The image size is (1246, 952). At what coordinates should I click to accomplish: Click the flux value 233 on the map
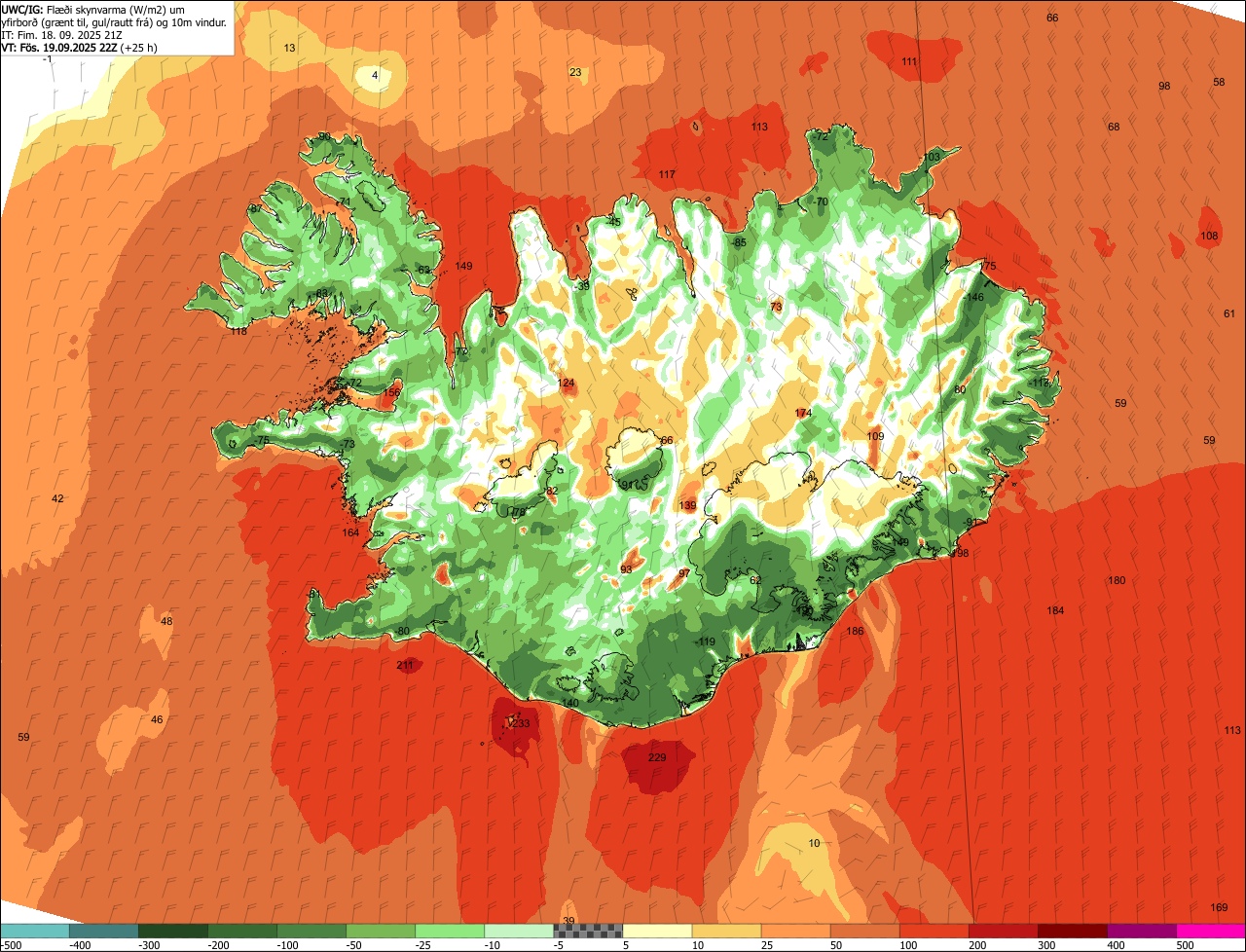(x=522, y=723)
